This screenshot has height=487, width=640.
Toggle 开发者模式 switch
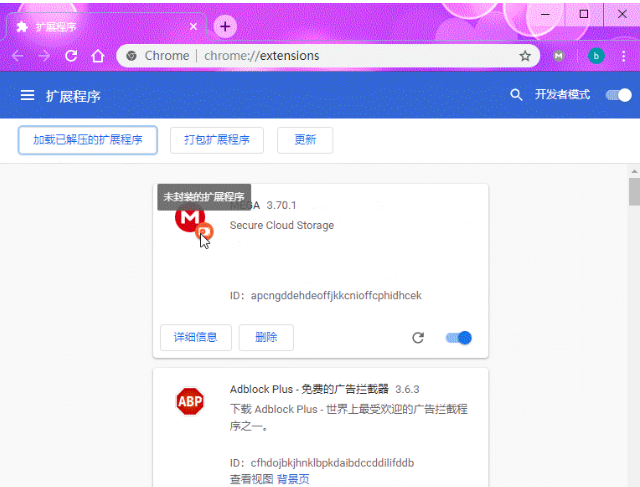point(618,95)
